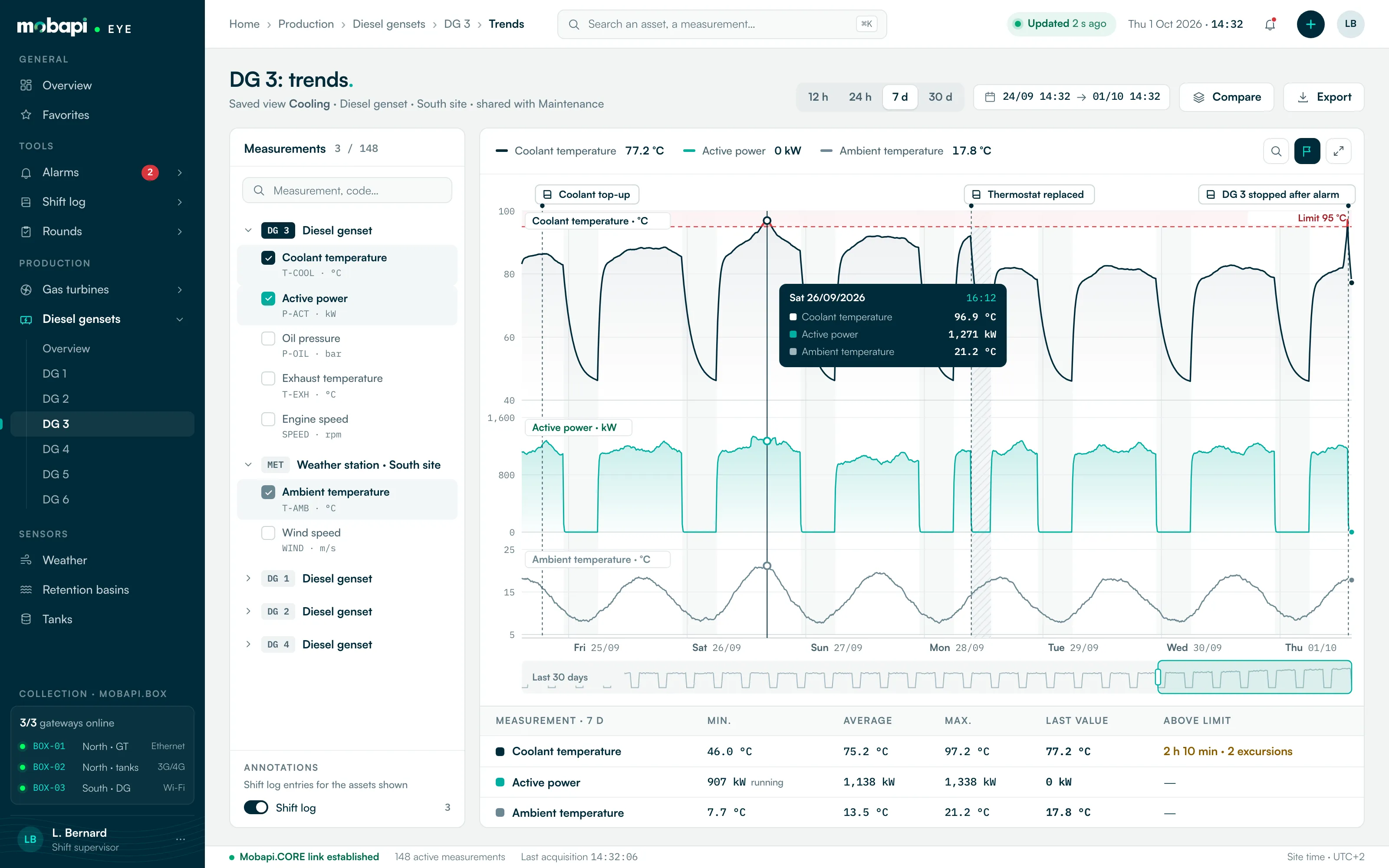Image resolution: width=1389 pixels, height=868 pixels.
Task: Go to Production breadcrumb
Action: (306, 24)
